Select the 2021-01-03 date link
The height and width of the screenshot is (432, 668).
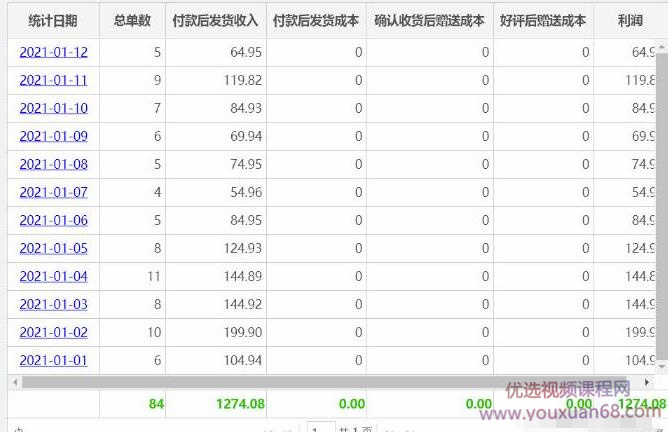[x=53, y=304]
